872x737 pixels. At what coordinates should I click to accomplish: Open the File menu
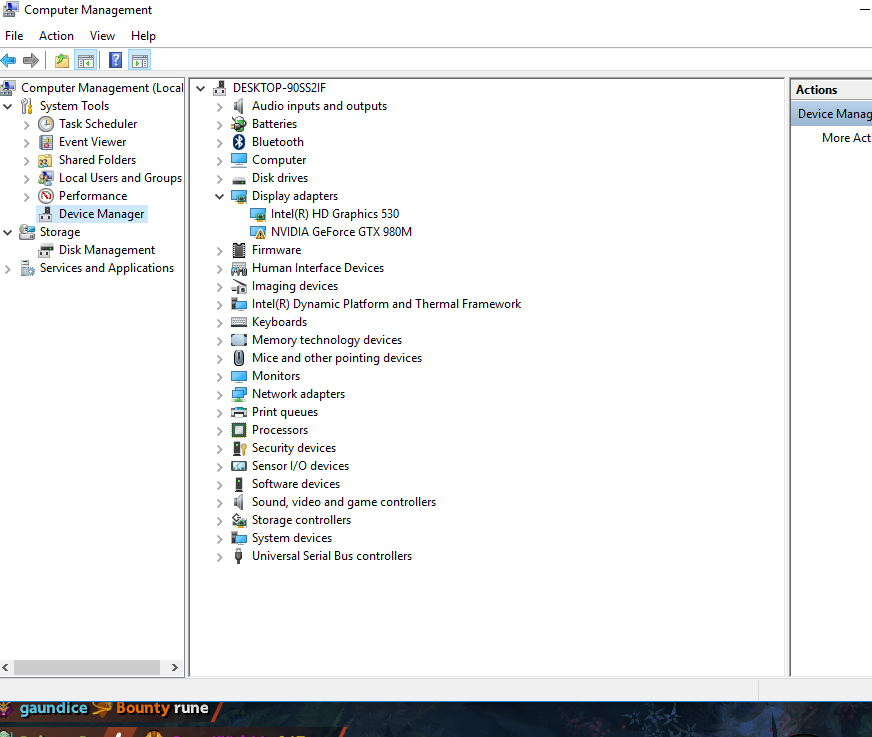pyautogui.click(x=14, y=36)
